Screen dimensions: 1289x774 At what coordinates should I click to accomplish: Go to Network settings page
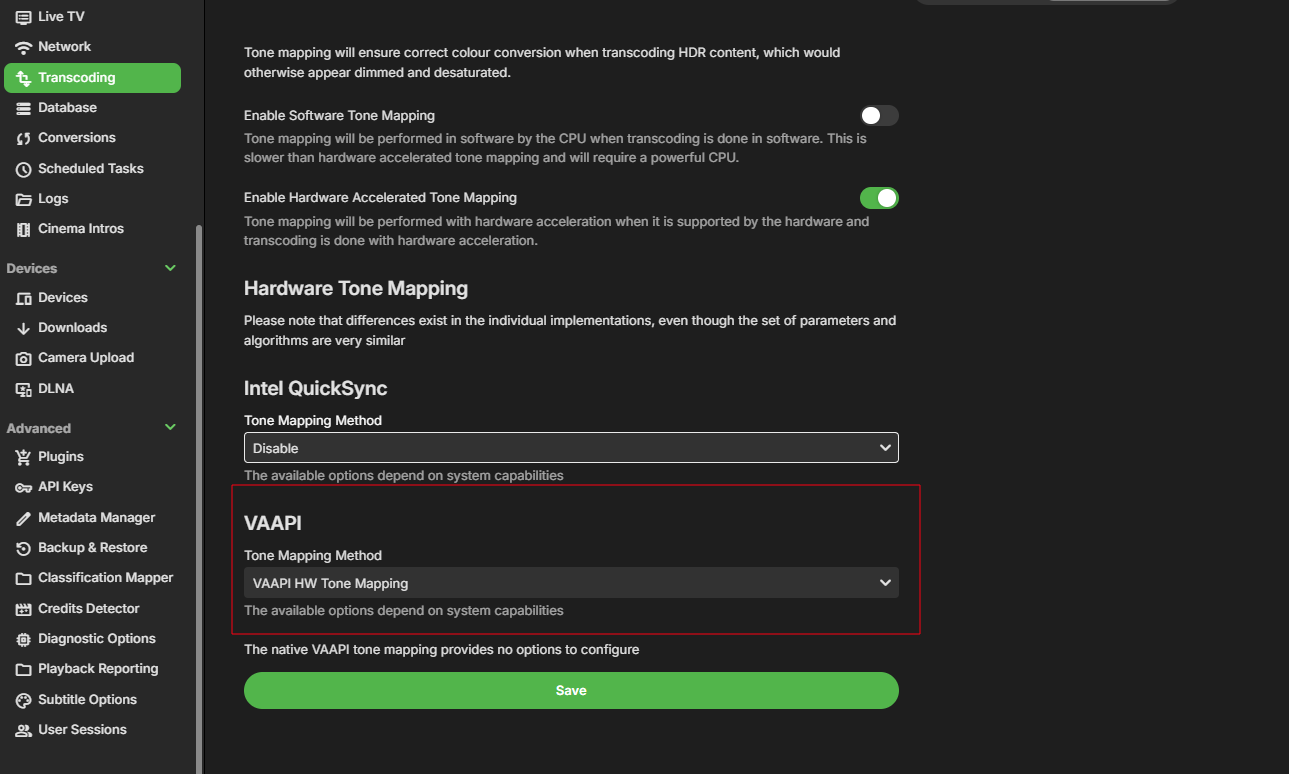click(x=64, y=47)
